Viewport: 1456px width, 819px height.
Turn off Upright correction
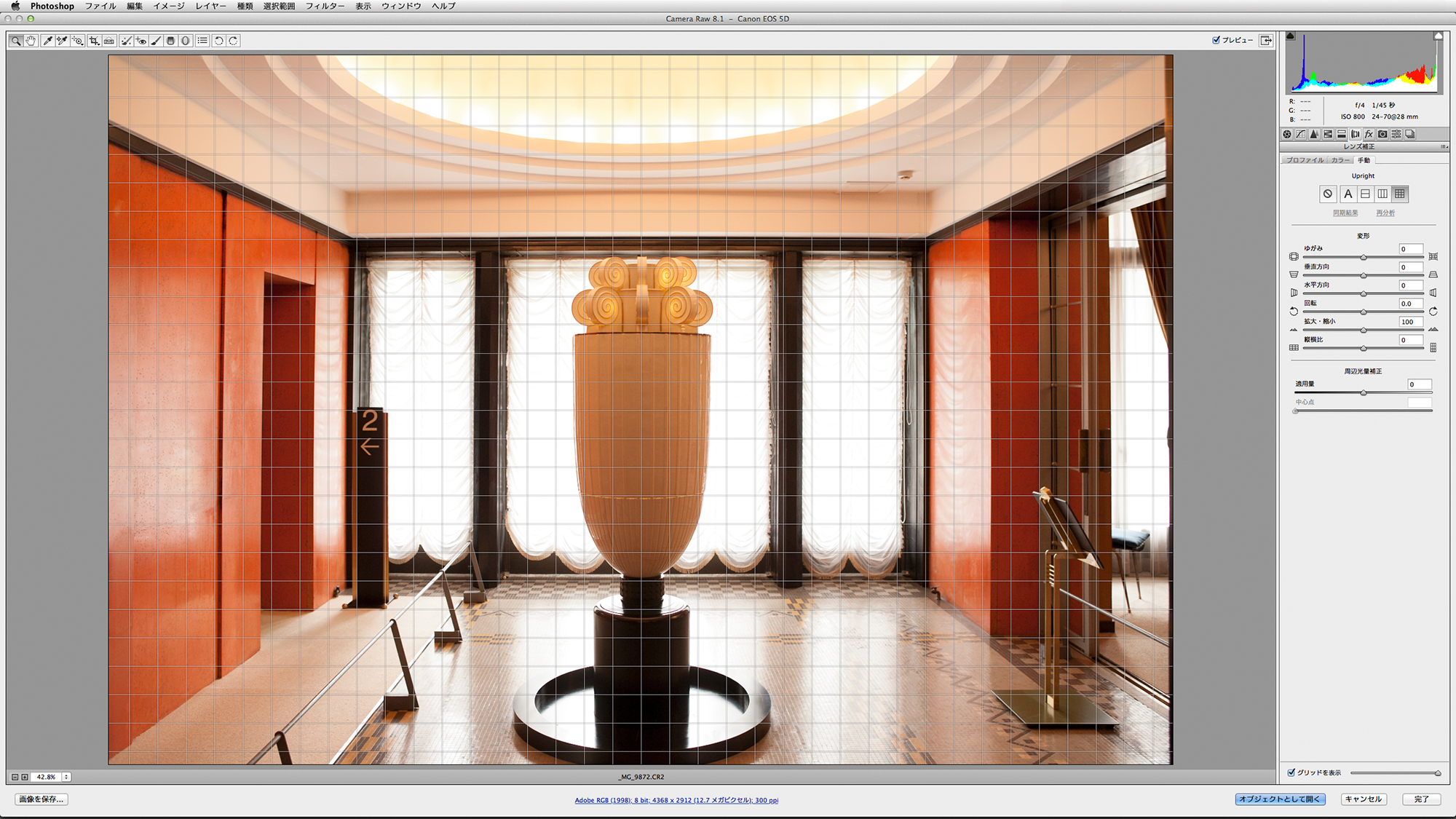(x=1328, y=194)
